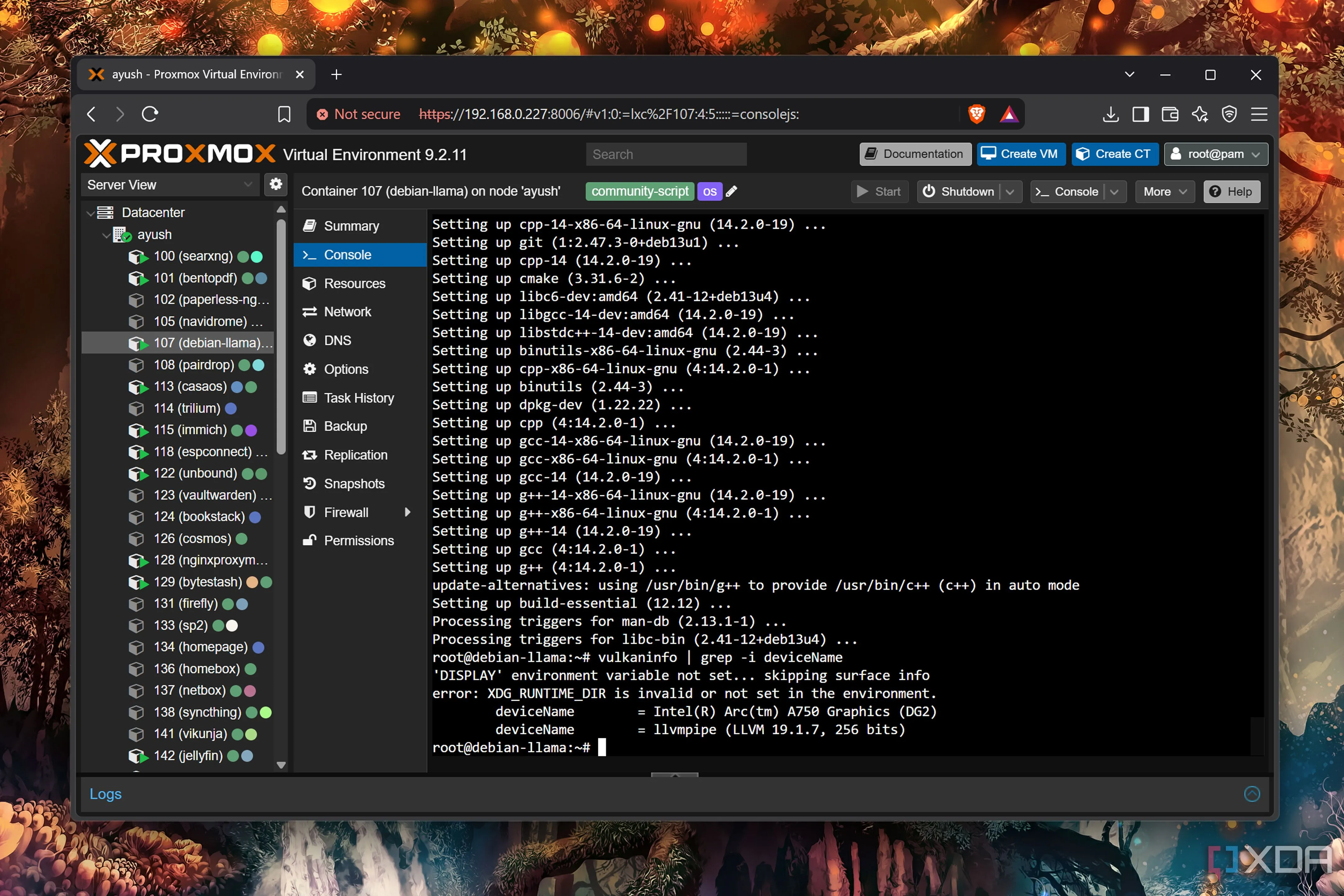Focus the Proxmox Search field
The width and height of the screenshot is (1344, 896).
(666, 154)
